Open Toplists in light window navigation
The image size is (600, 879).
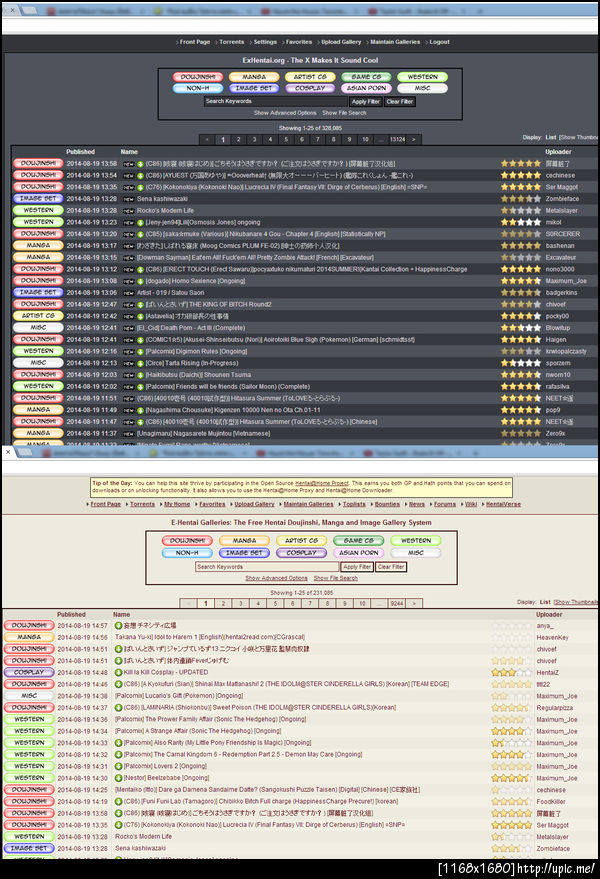(354, 505)
